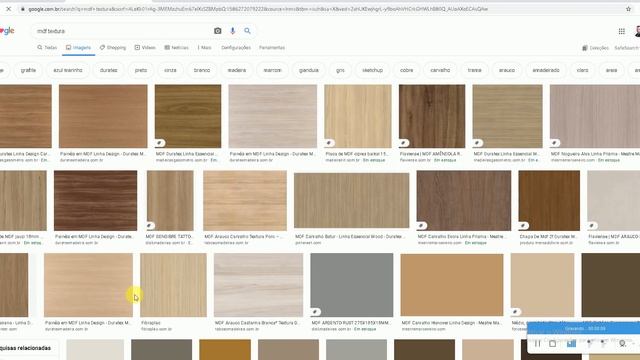Bookmark this page with the star icon

pos(629,9)
